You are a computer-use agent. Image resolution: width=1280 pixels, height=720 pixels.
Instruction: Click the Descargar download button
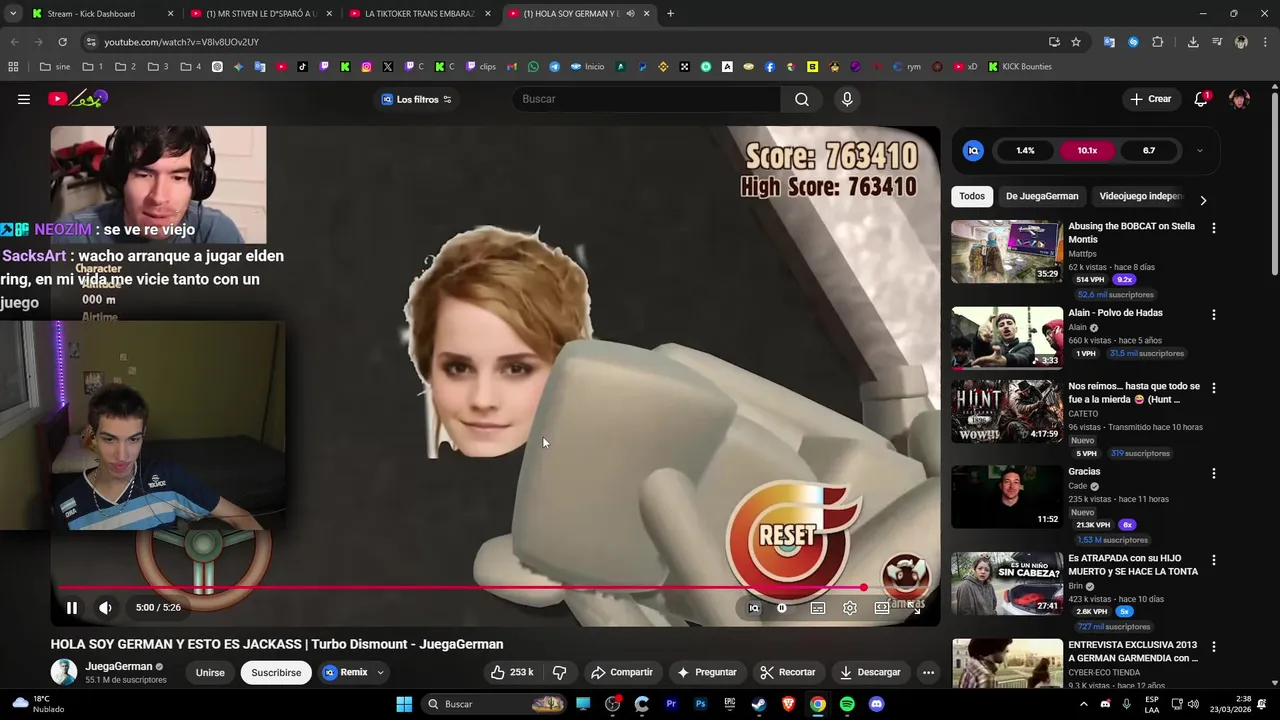[870, 672]
